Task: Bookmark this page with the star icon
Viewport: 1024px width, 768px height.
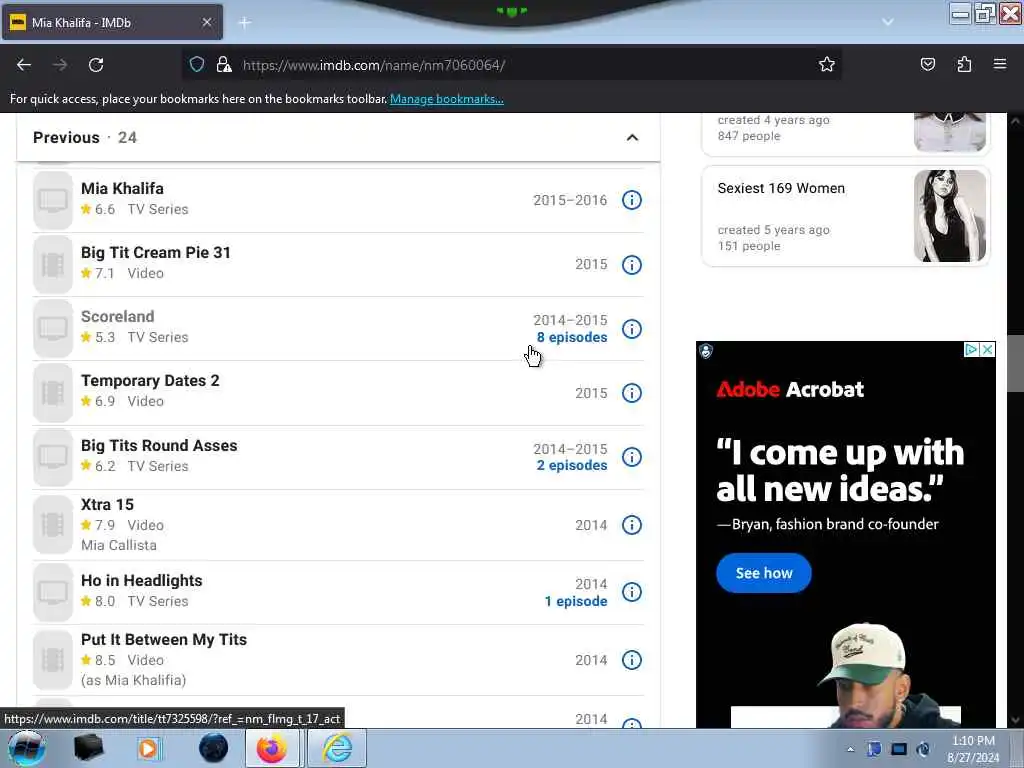Action: click(827, 64)
